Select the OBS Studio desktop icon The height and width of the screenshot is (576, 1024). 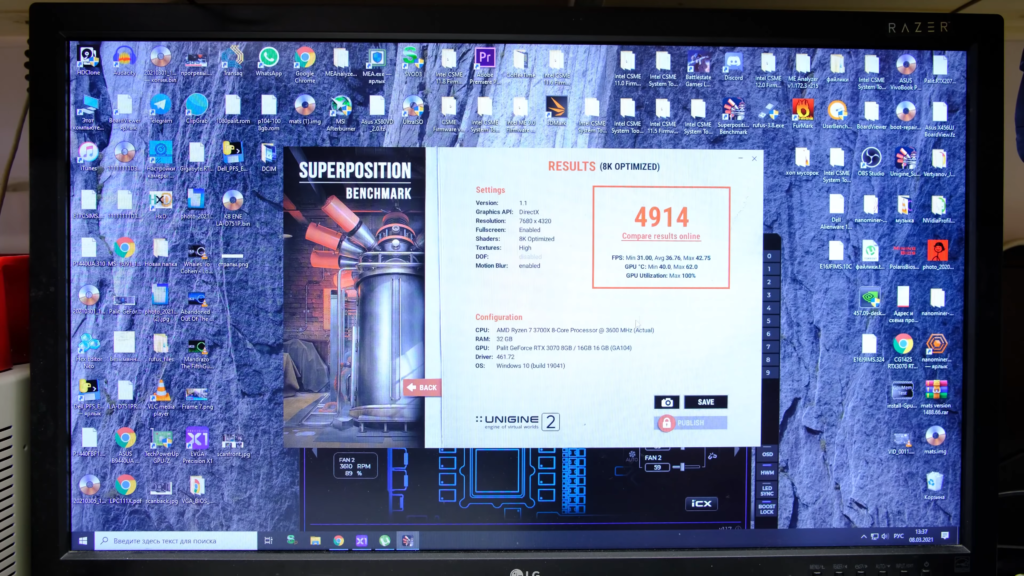click(x=870, y=158)
